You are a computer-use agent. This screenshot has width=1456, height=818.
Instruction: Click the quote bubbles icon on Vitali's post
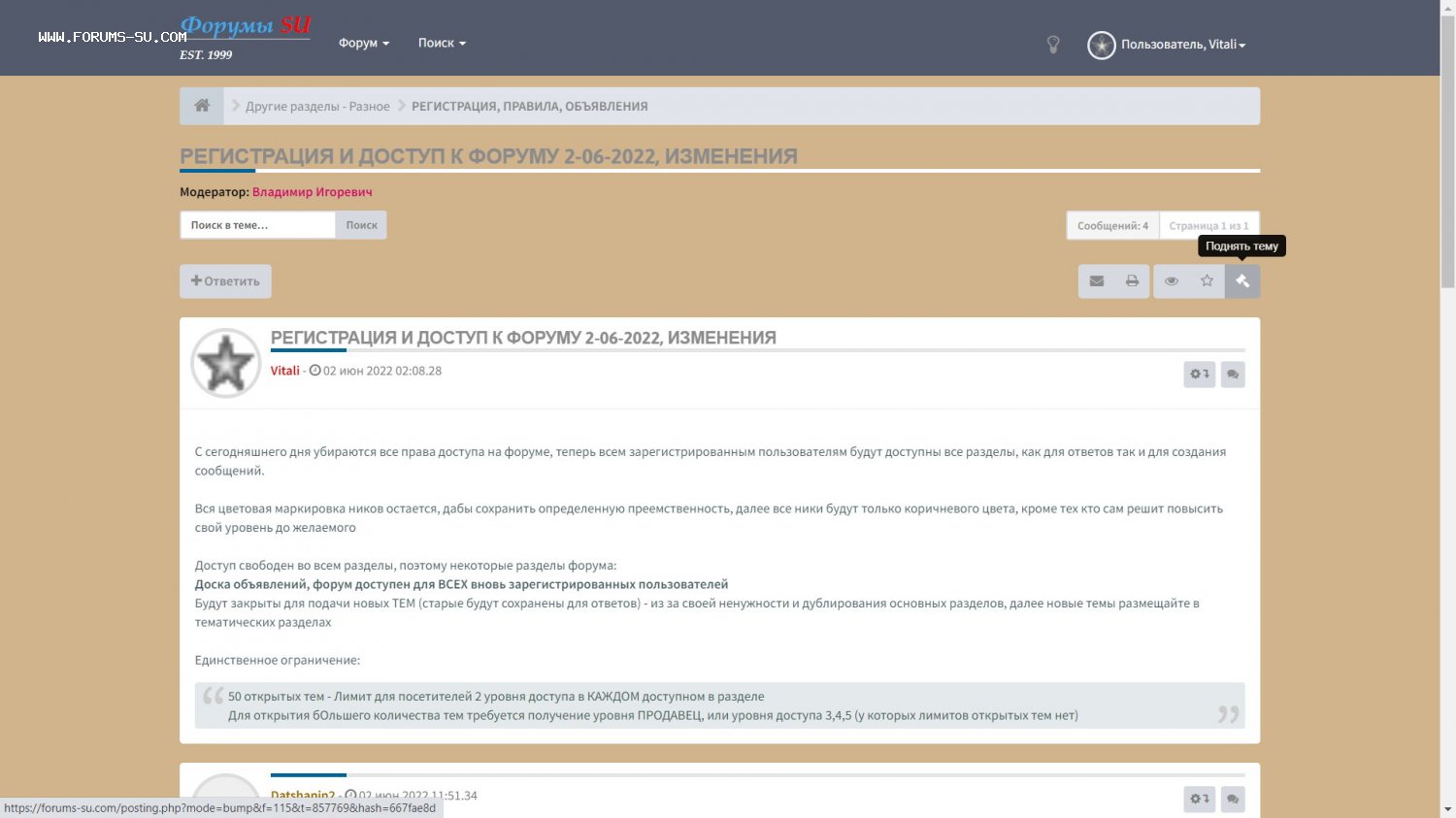(1233, 375)
